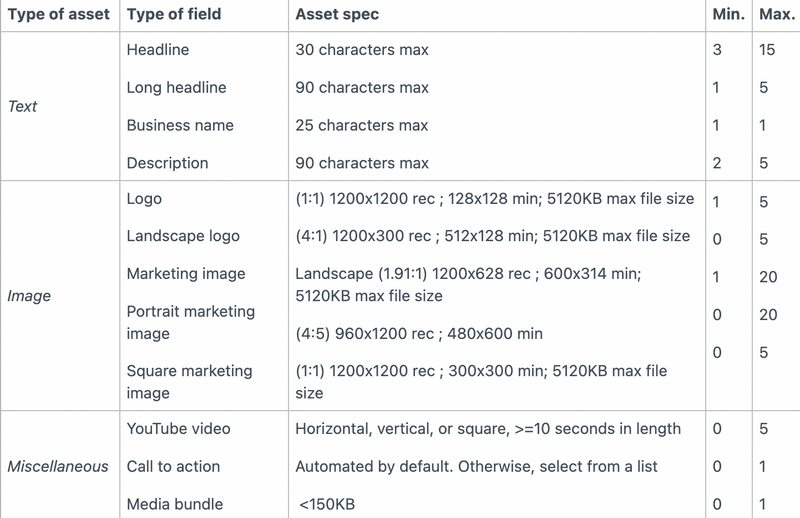The height and width of the screenshot is (518, 800).
Task: Click the 'Type of field' column header
Action: [x=174, y=14]
